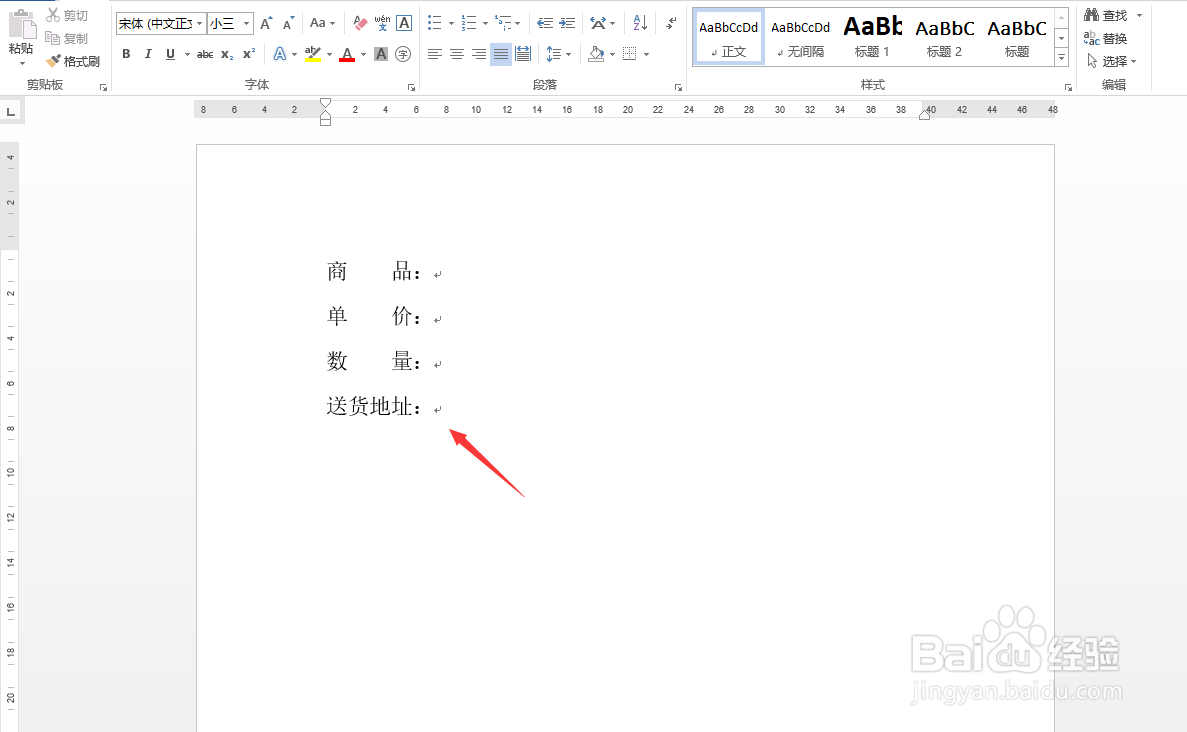Center align the text
Viewport: 1187px width, 732px height.
pyautogui.click(x=456, y=54)
